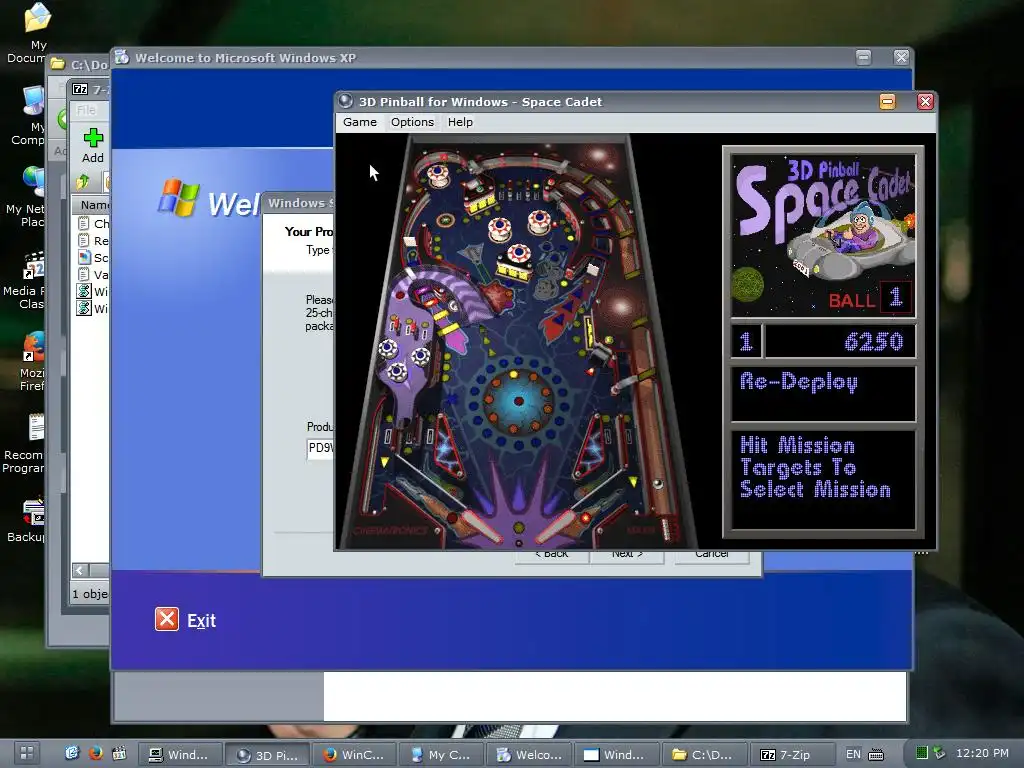The height and width of the screenshot is (768, 1024).
Task: Click the Hit Mission Targets message
Action: tap(823, 479)
